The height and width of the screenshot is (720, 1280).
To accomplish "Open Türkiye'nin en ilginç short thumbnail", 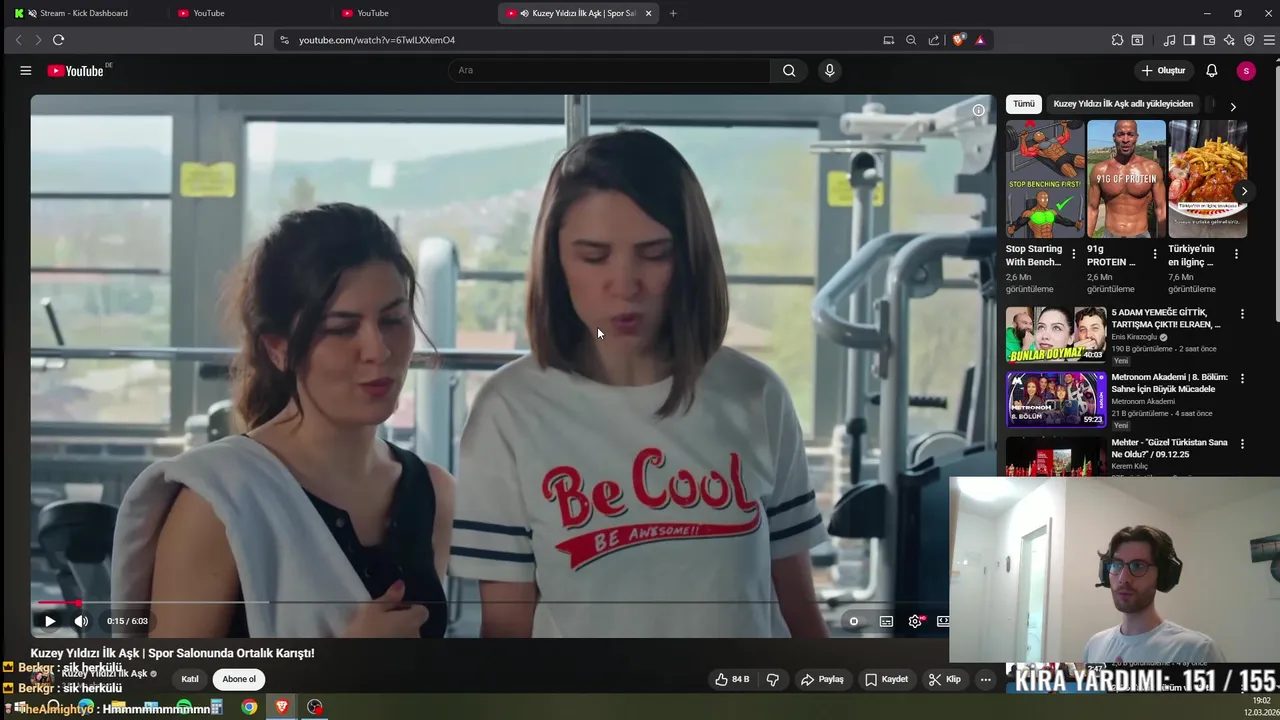I will (x=1207, y=179).
